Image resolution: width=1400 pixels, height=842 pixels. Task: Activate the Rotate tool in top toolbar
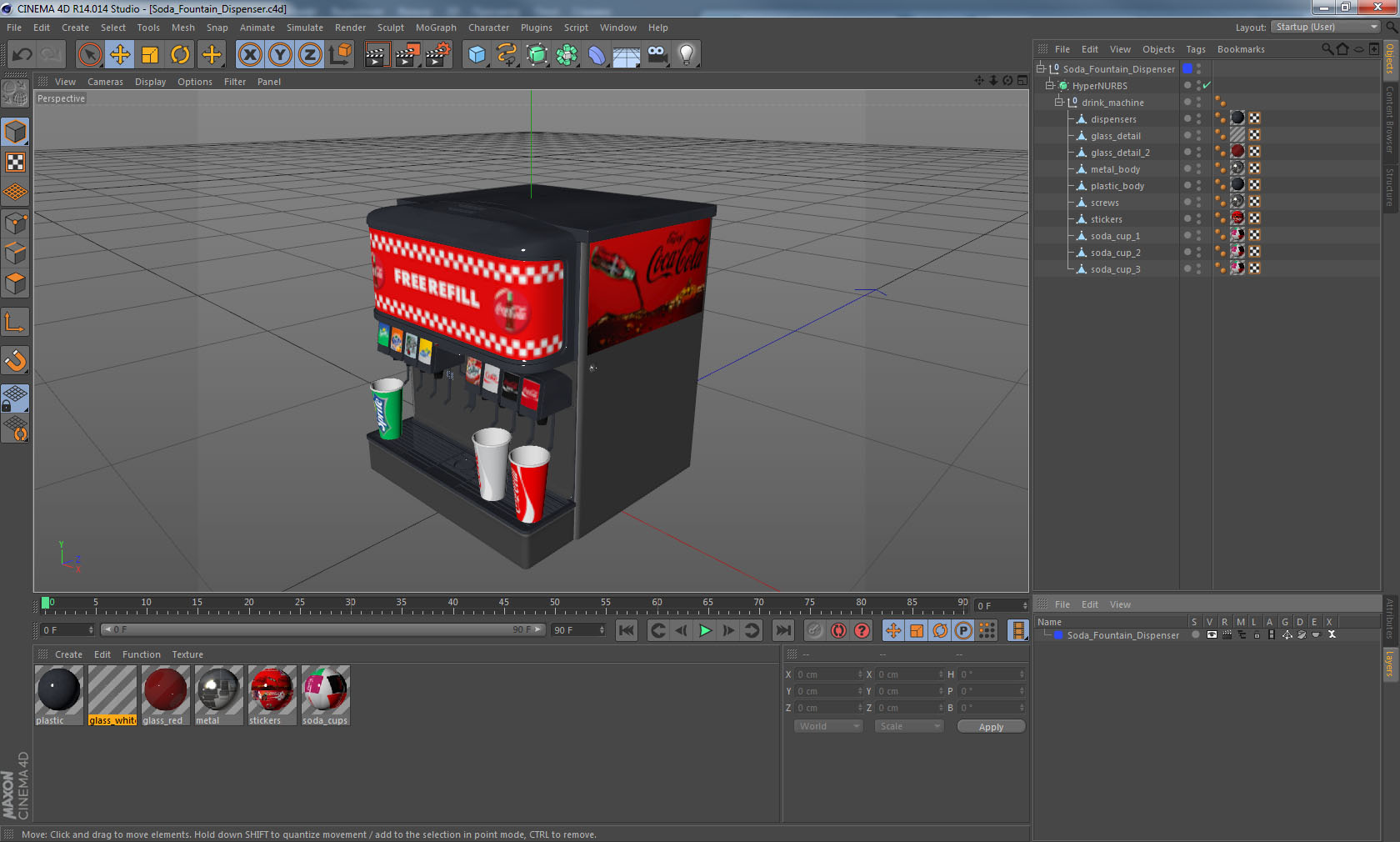[x=180, y=55]
